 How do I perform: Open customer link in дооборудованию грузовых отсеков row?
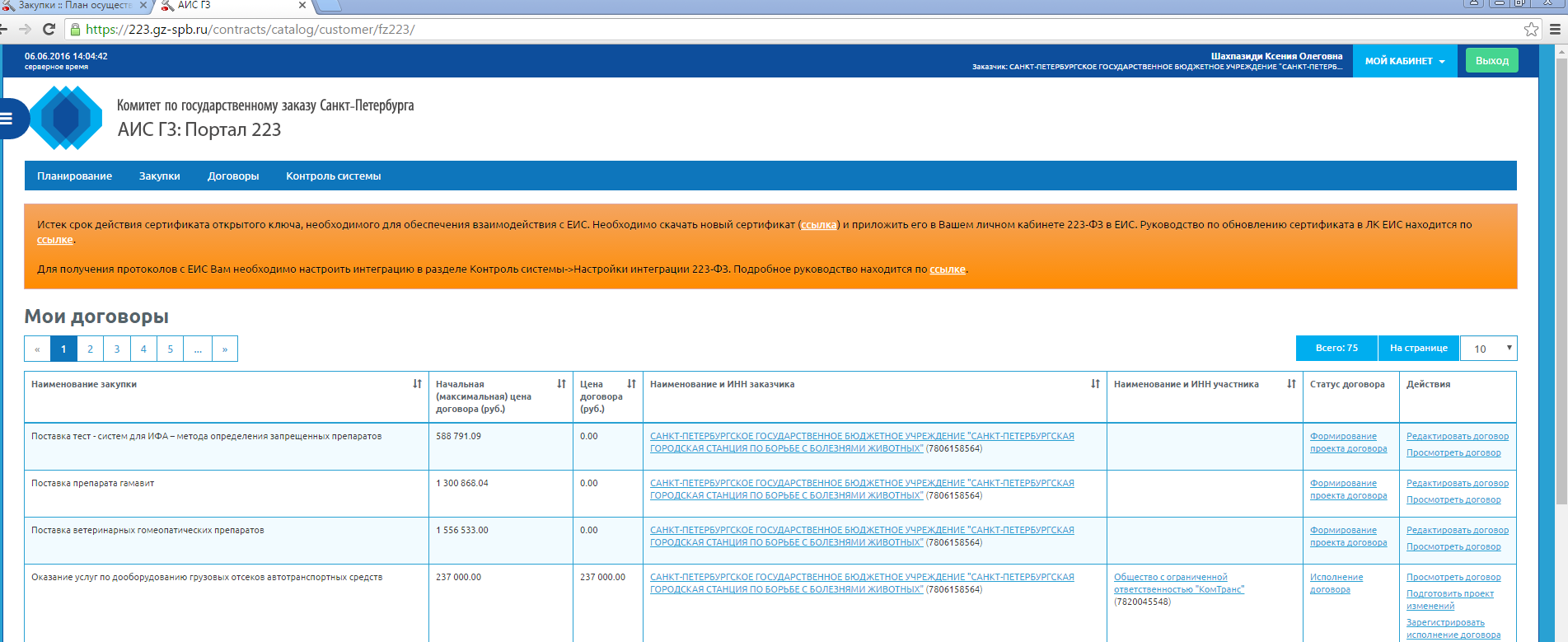(x=862, y=583)
